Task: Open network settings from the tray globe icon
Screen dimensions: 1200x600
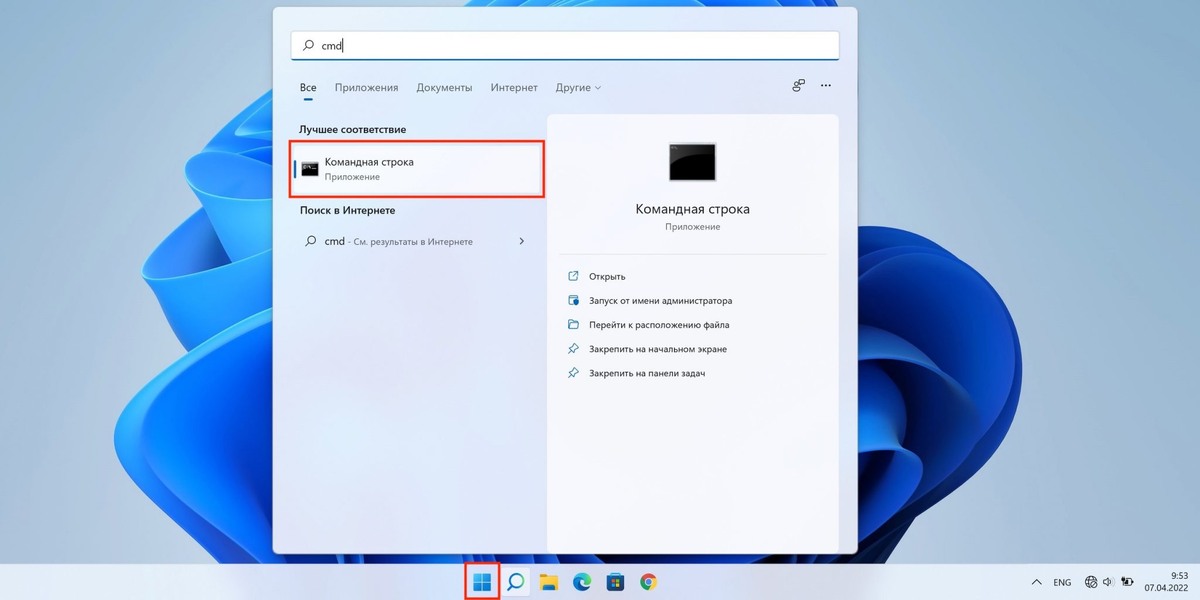Action: pyautogui.click(x=1091, y=582)
